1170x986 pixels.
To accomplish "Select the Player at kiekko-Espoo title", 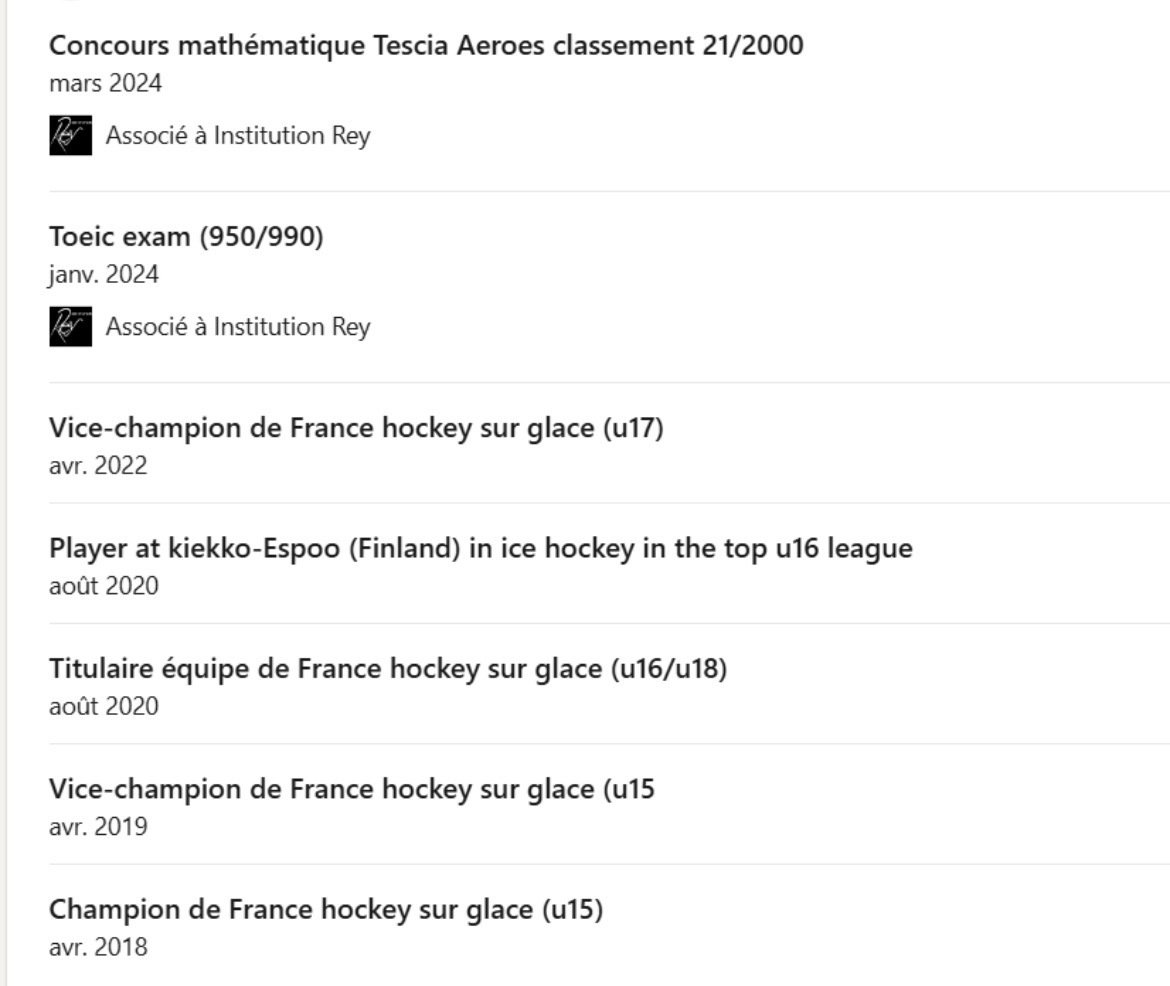I will tap(480, 548).
